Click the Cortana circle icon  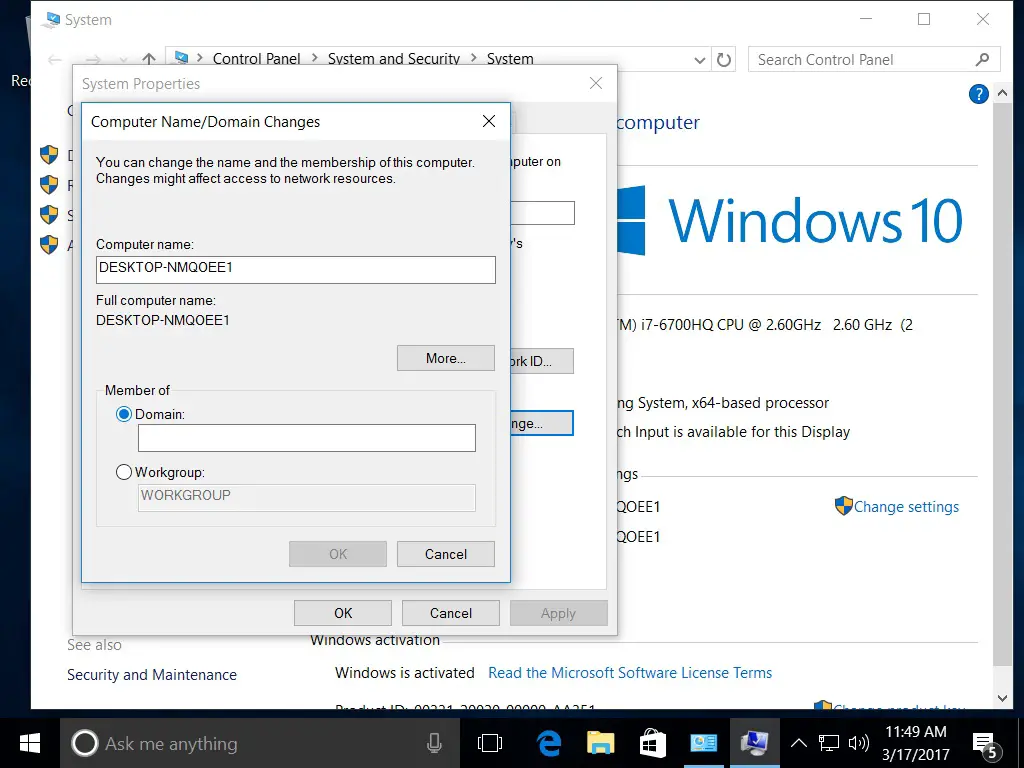pos(84,743)
